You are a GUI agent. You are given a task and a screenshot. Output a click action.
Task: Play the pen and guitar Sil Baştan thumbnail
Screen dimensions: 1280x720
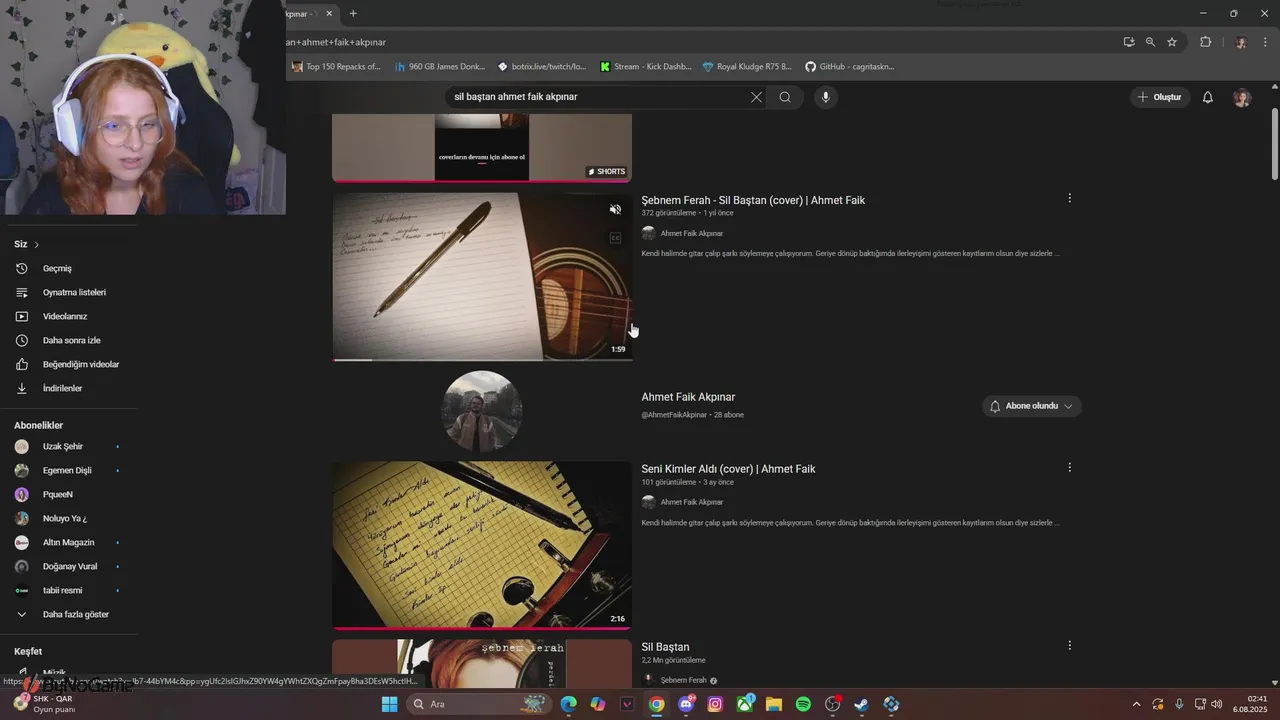[x=482, y=276]
